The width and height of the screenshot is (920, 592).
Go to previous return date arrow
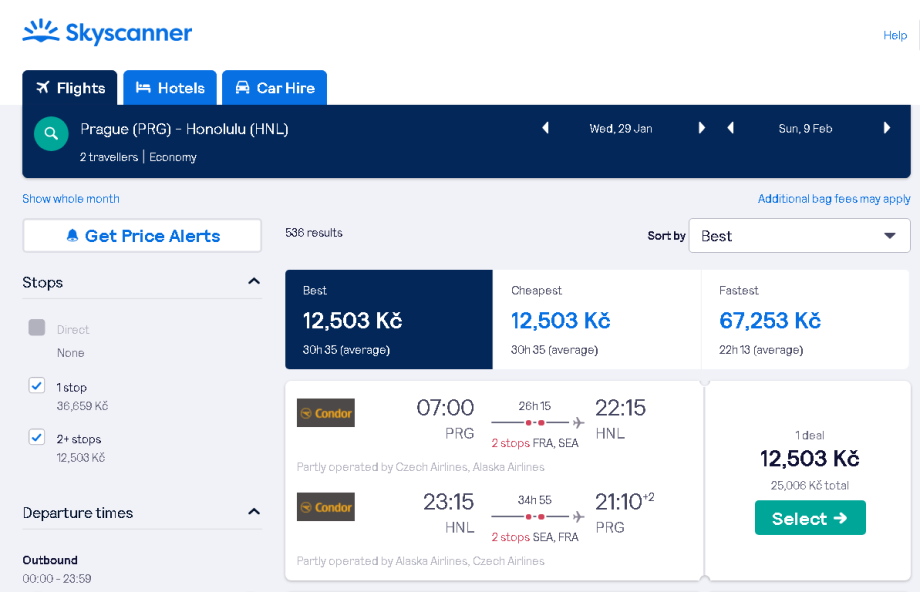(731, 128)
